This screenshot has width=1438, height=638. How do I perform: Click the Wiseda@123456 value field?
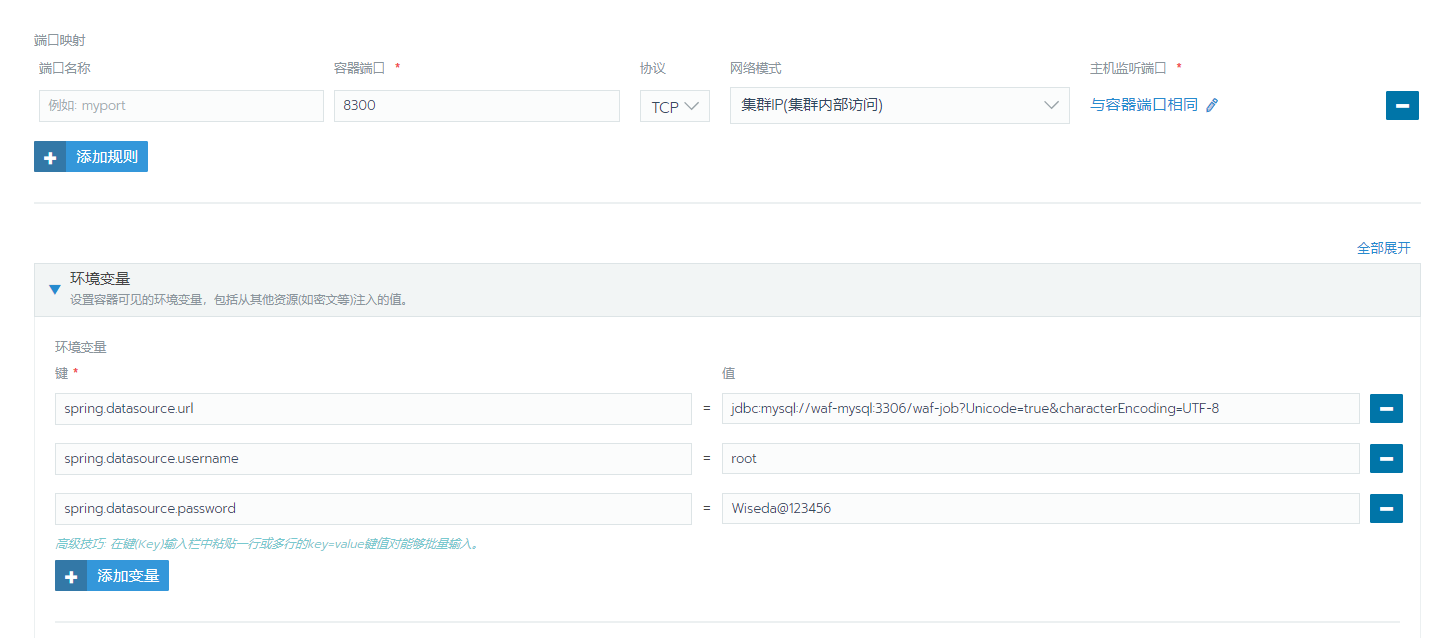[x=1039, y=508]
